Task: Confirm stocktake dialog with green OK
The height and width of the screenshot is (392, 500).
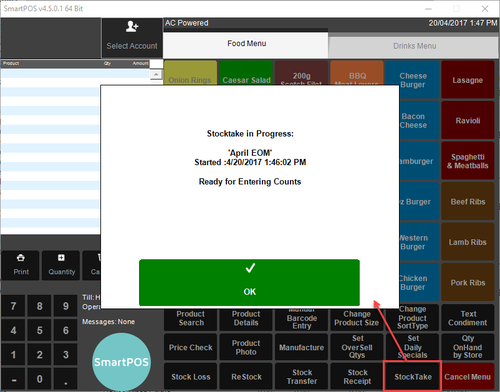Action: [249, 283]
